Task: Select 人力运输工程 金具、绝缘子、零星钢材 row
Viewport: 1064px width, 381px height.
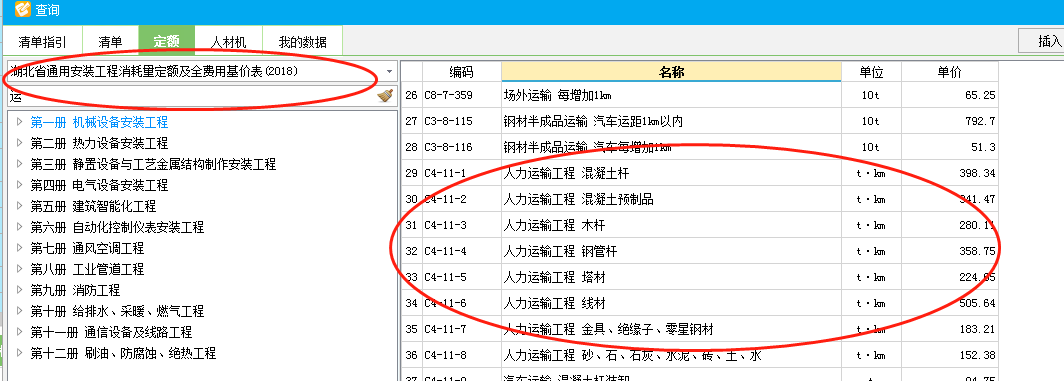Action: (699, 329)
